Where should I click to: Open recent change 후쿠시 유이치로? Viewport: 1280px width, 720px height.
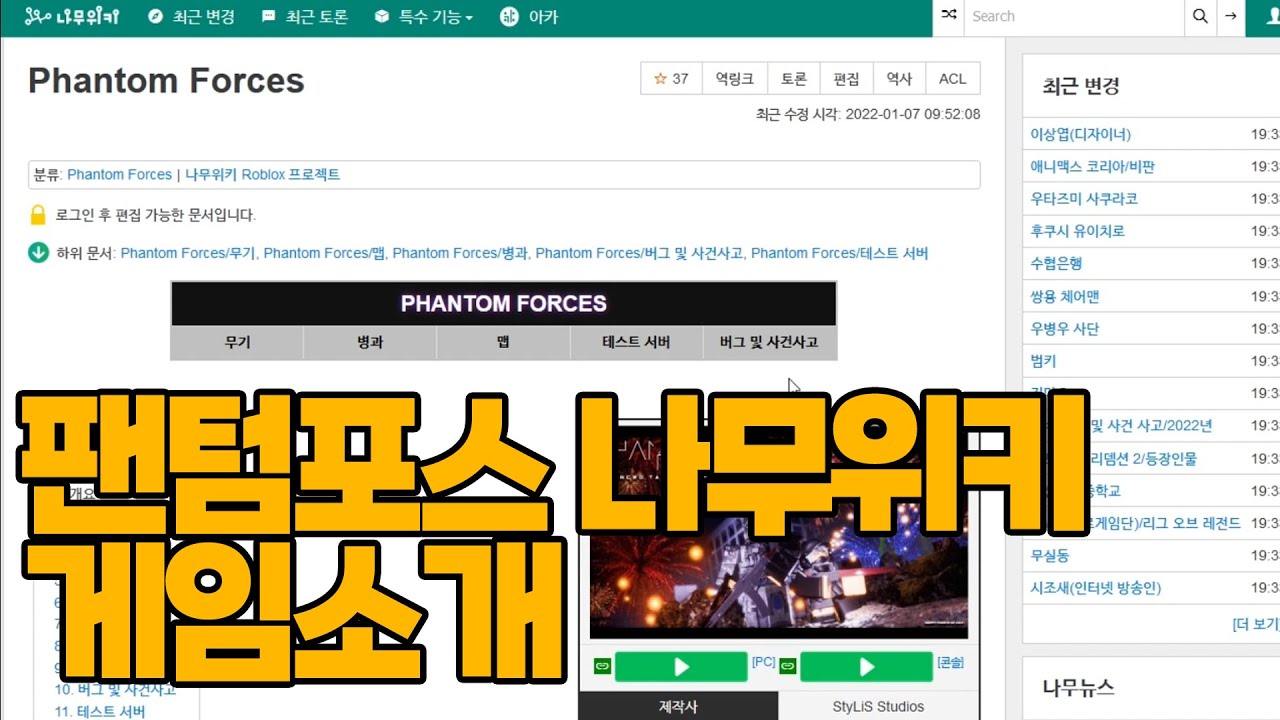point(1078,231)
